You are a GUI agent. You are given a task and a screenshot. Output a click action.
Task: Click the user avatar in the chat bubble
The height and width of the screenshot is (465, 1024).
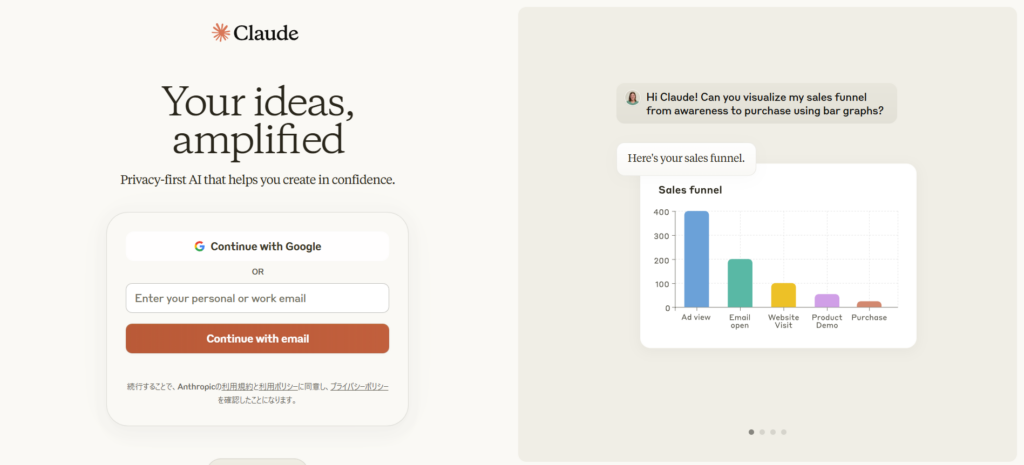(633, 97)
